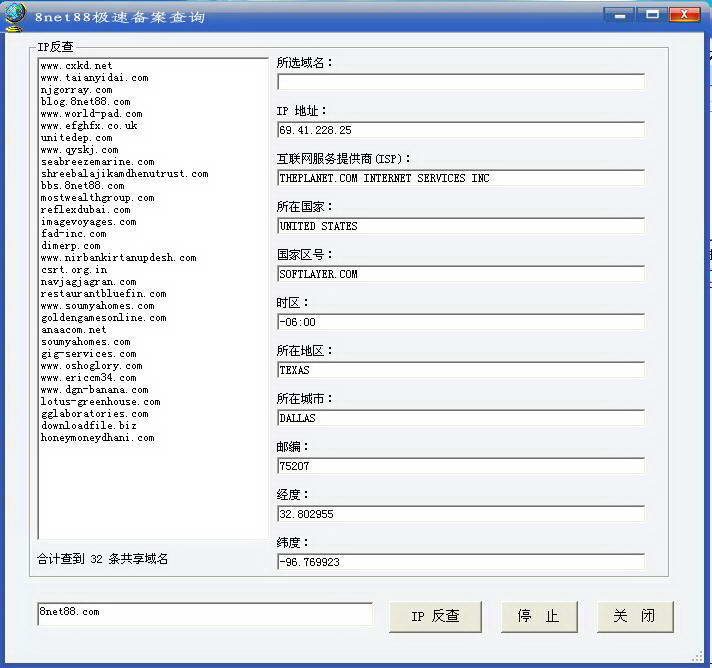This screenshot has width=712, height=668.
Task: Select www.efghfx.co.uk in the list
Action: (89, 126)
